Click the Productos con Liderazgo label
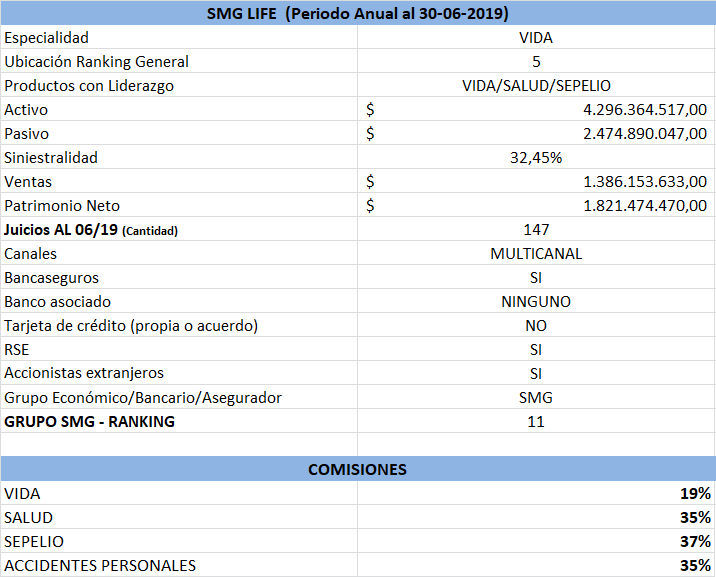This screenshot has height=577, width=716. pyautogui.click(x=179, y=85)
